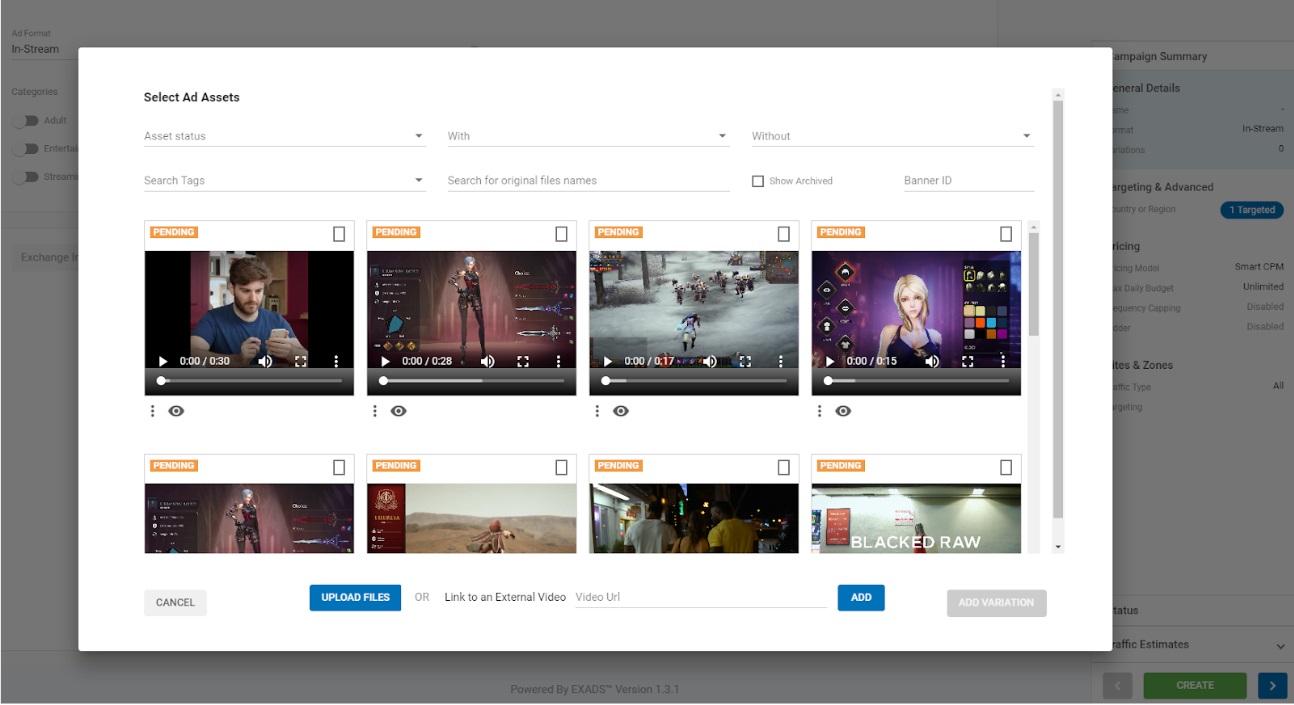Click the eye icon below the 0:28 video
The height and width of the screenshot is (705, 1294).
(398, 411)
